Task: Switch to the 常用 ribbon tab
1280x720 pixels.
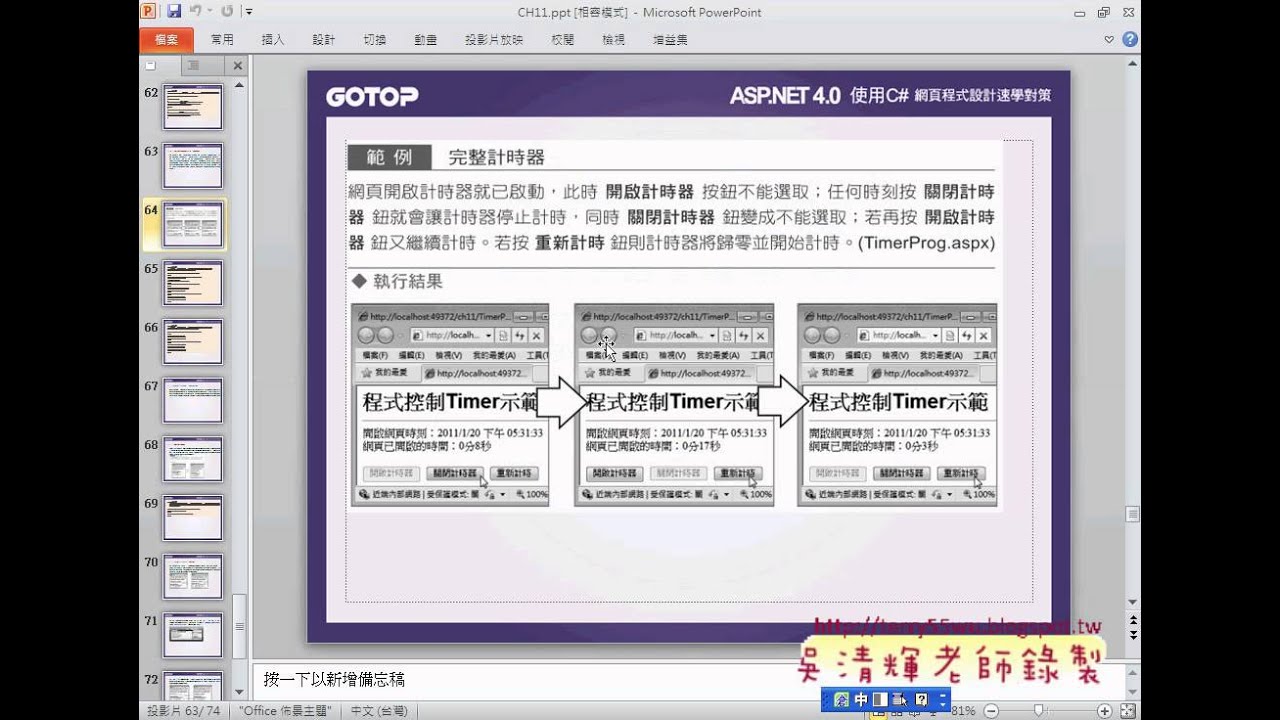Action: 222,40
